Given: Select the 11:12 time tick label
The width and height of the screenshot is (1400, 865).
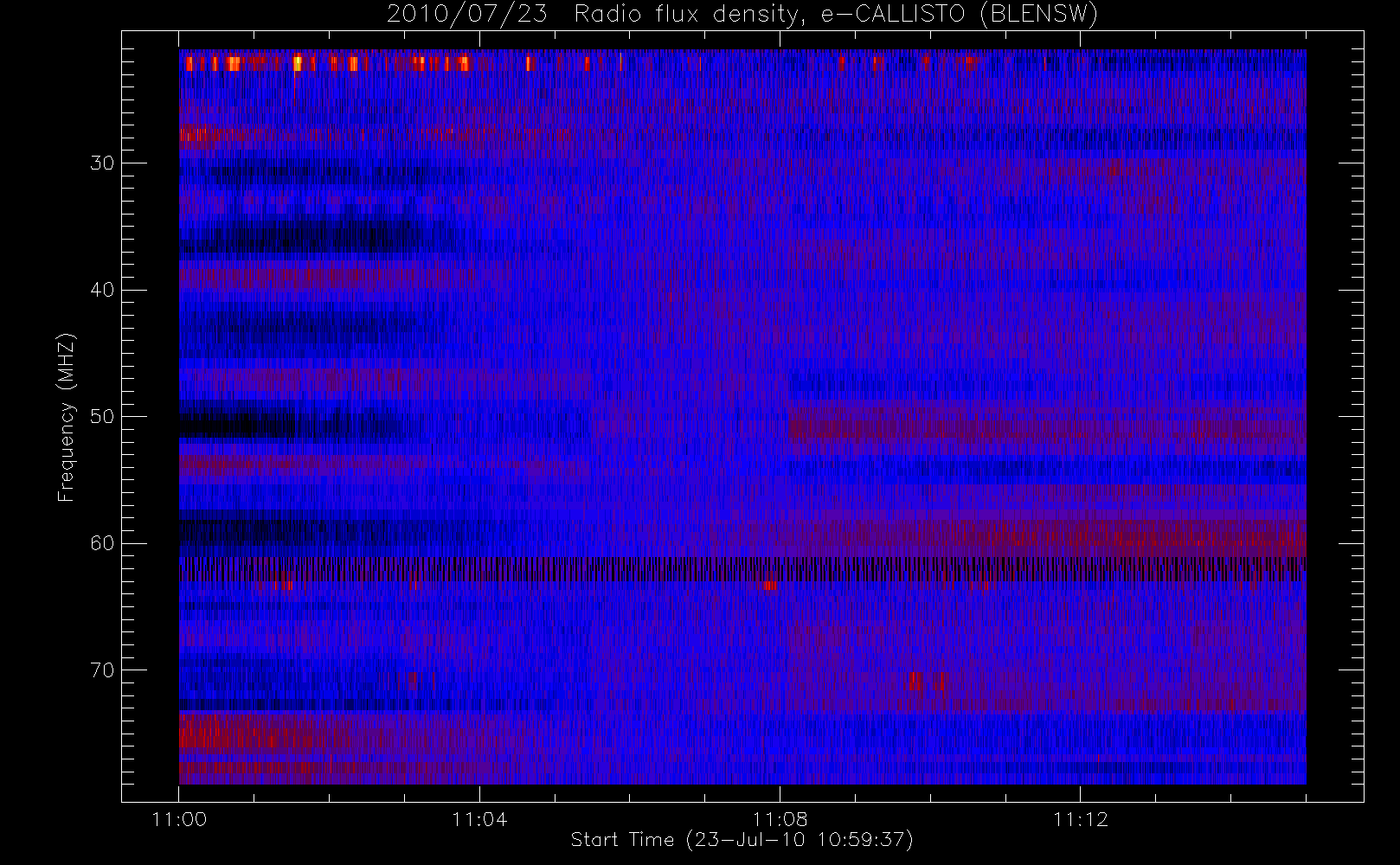Looking at the screenshot, I should tap(1080, 819).
